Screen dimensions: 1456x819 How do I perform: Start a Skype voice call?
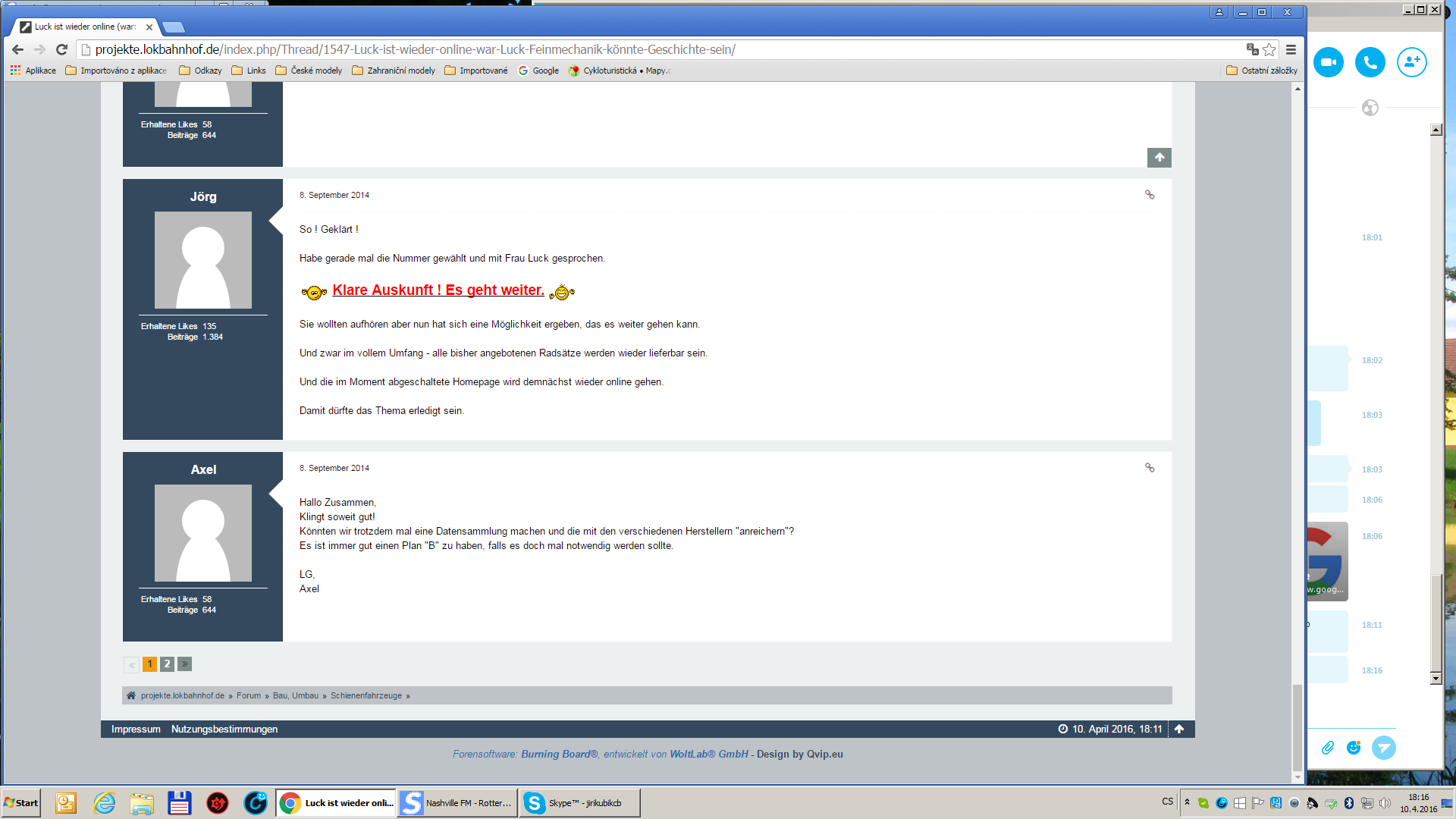click(1370, 62)
